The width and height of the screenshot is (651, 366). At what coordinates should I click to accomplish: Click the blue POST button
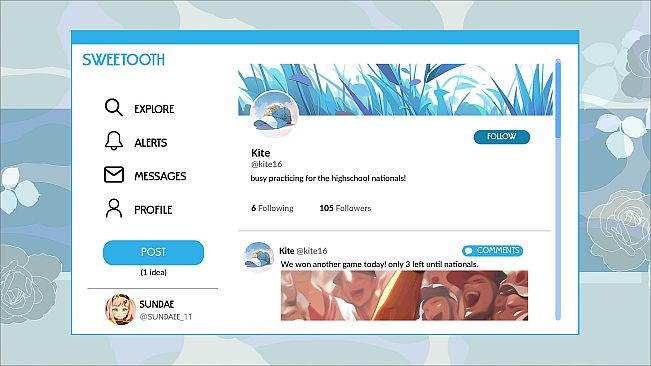(x=153, y=252)
